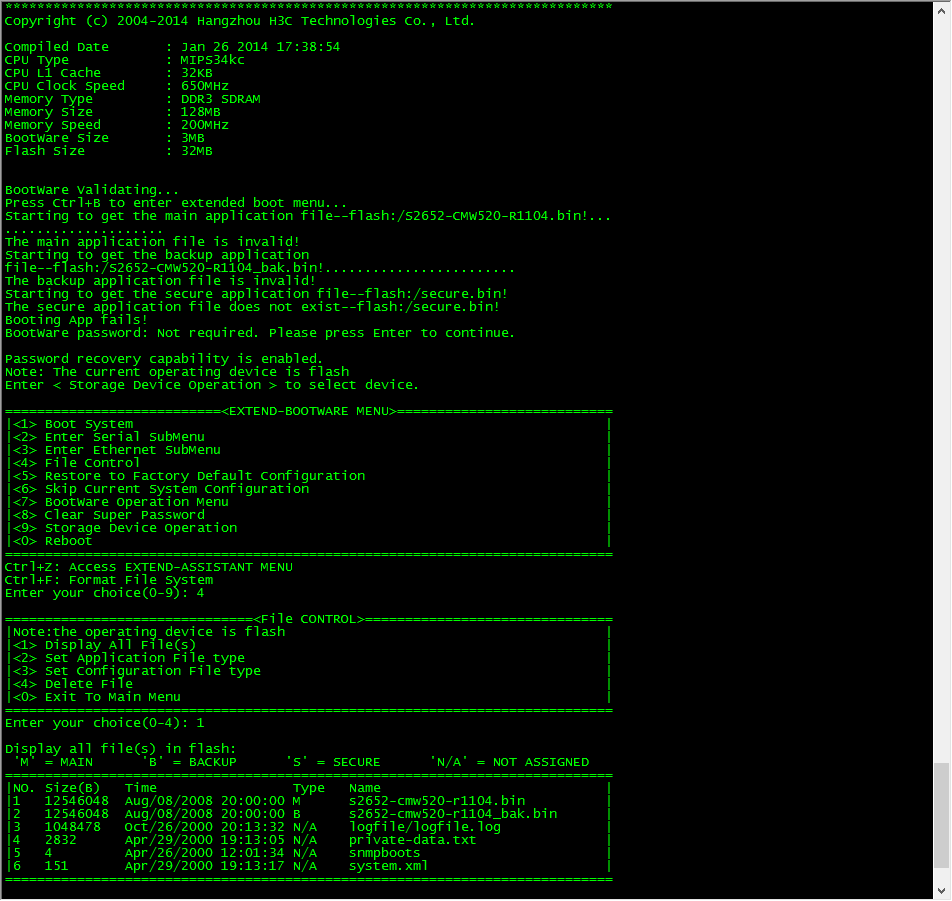Click the Boot System menu line

point(88,424)
